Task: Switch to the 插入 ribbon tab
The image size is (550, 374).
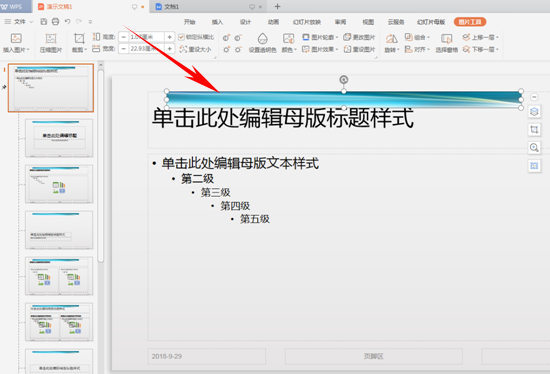Action: [x=217, y=22]
